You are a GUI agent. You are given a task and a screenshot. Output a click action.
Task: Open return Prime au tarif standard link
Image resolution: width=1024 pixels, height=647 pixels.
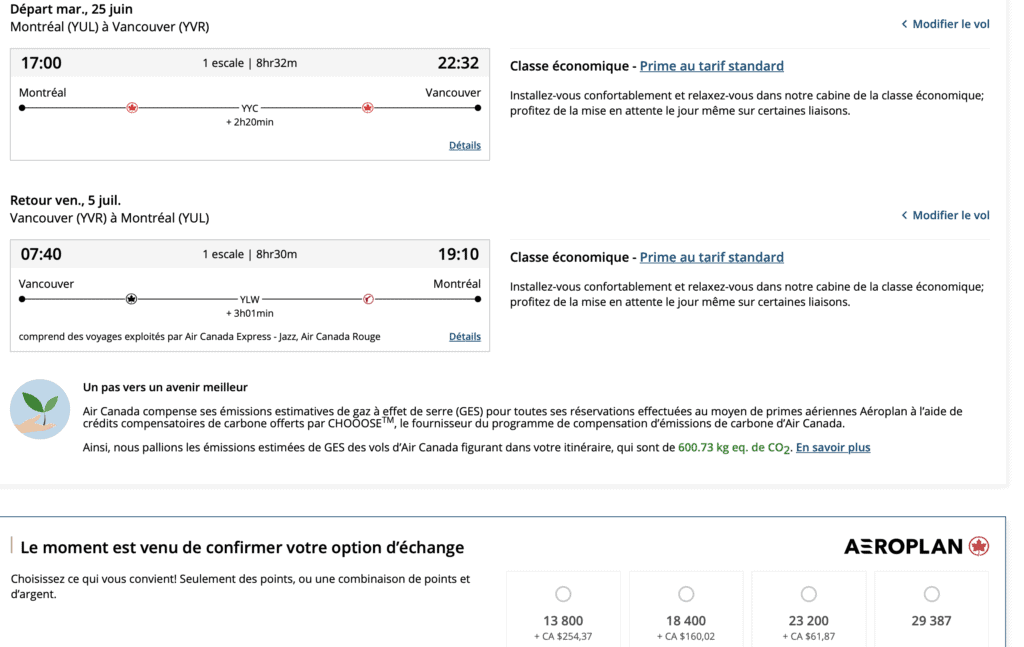711,257
